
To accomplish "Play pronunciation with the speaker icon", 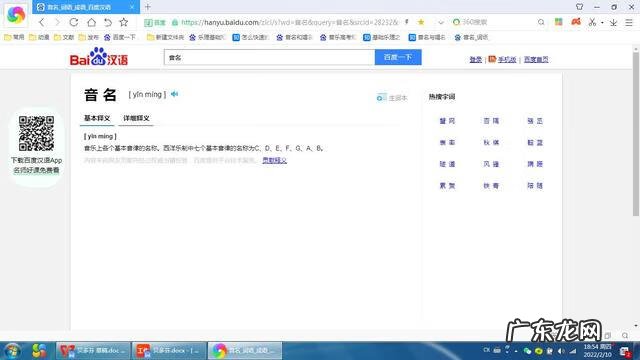I will coord(175,94).
